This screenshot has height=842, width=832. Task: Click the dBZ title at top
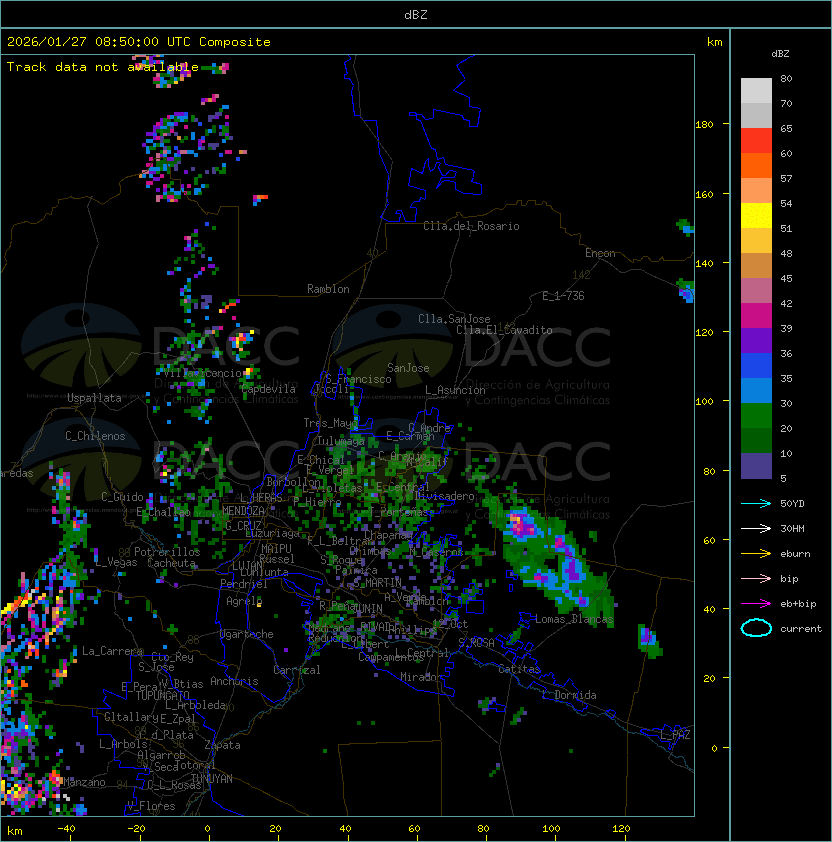pyautogui.click(x=416, y=14)
